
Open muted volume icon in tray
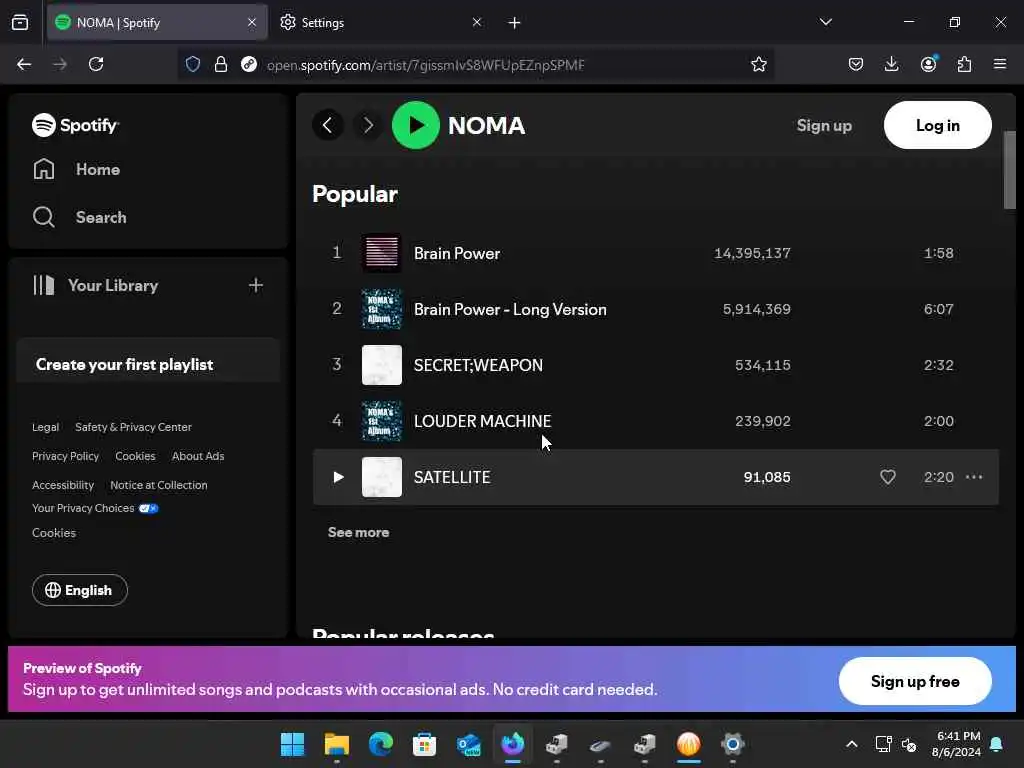(909, 744)
